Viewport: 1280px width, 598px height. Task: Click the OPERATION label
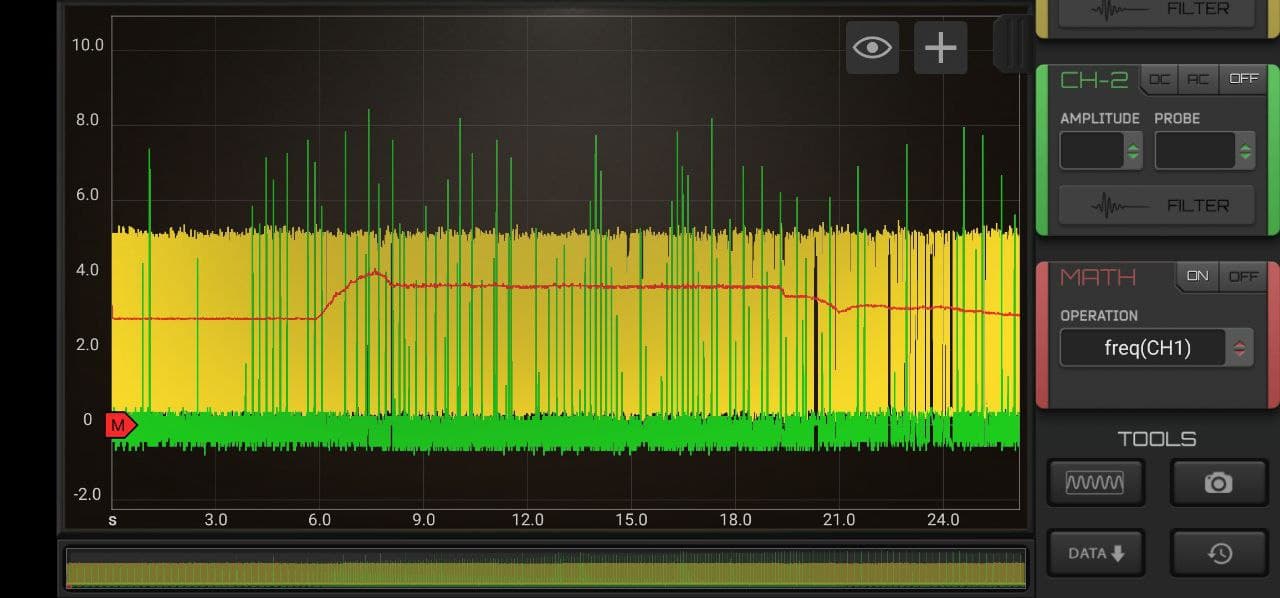coord(1099,315)
